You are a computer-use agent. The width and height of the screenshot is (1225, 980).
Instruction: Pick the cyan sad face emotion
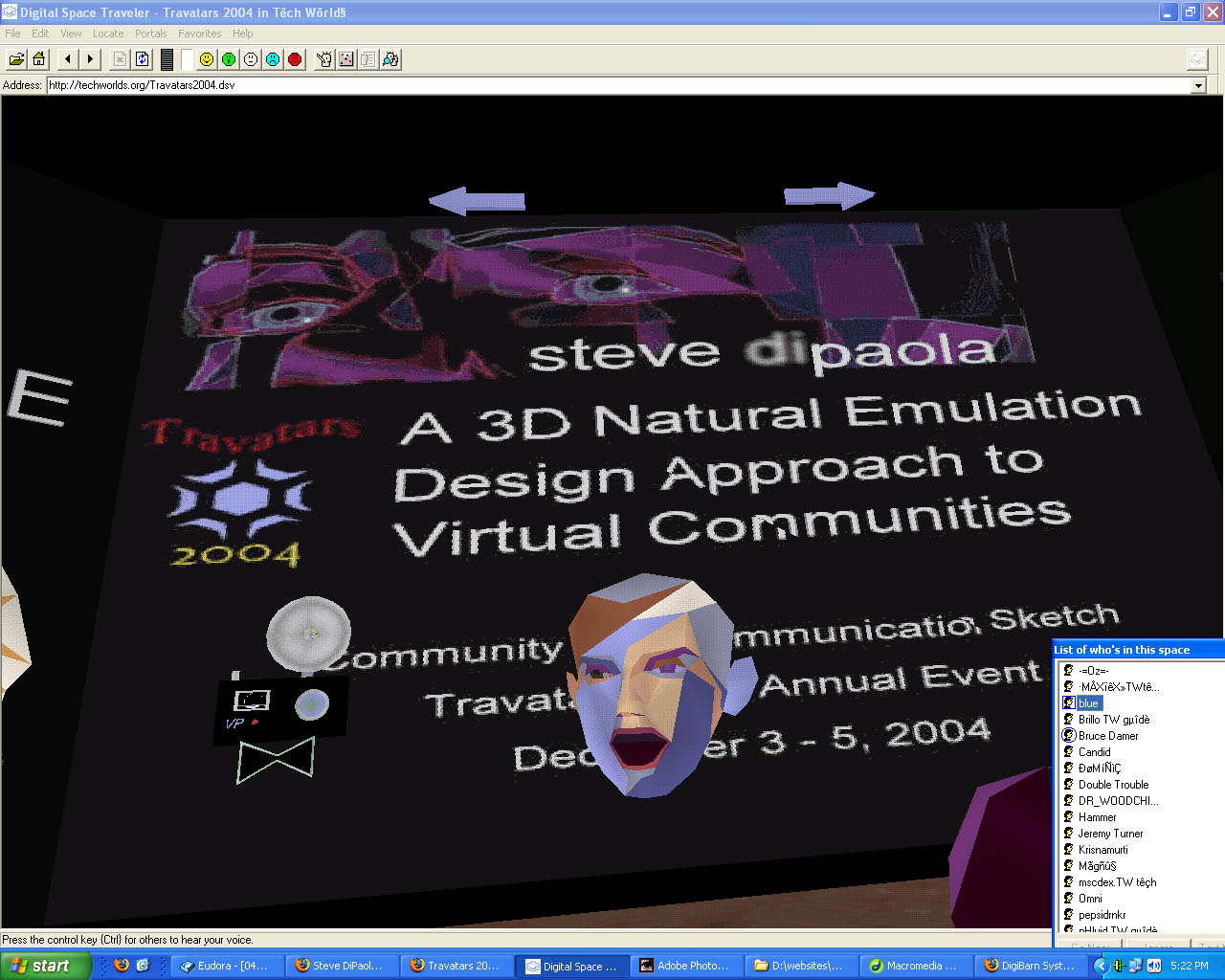point(273,59)
